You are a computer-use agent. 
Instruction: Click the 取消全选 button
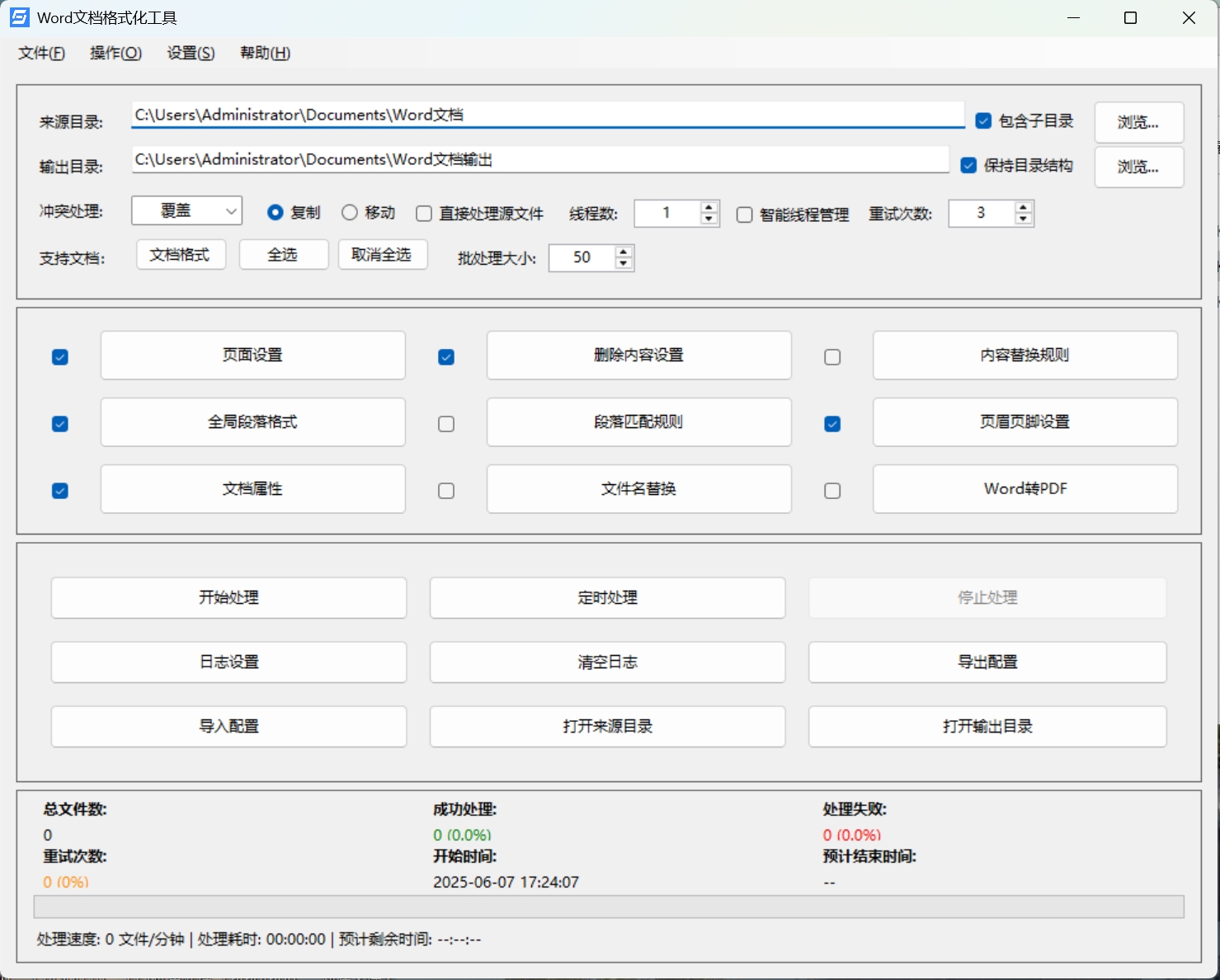[x=383, y=255]
